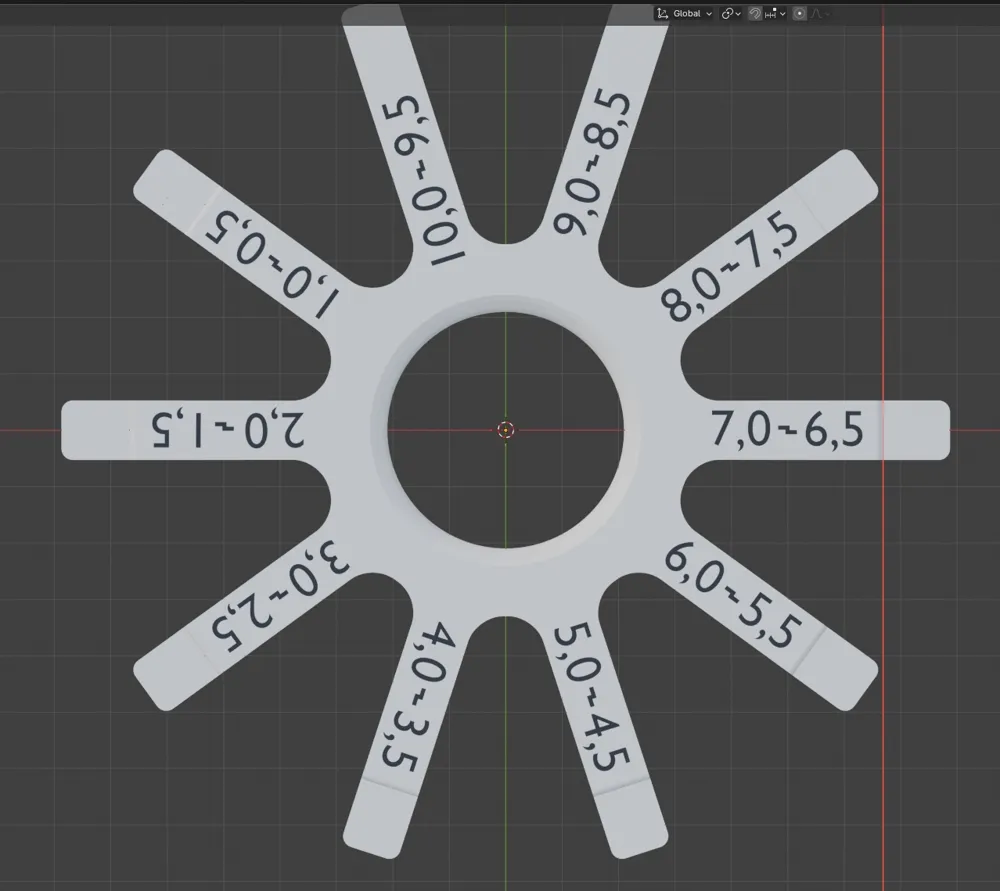
Task: Click the '8,0~7,5' label on the model
Action: [730, 267]
